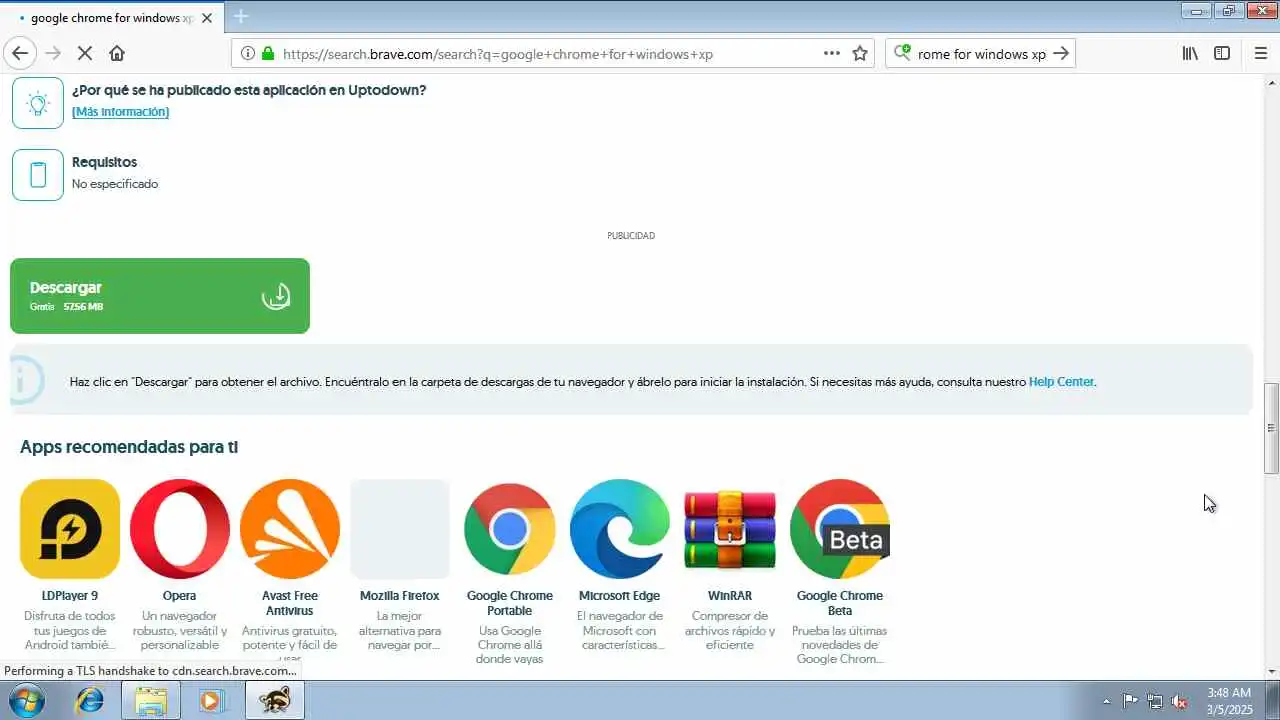Toggle the sidebar view icon
Screen dimensions: 1280x720
1222,53
